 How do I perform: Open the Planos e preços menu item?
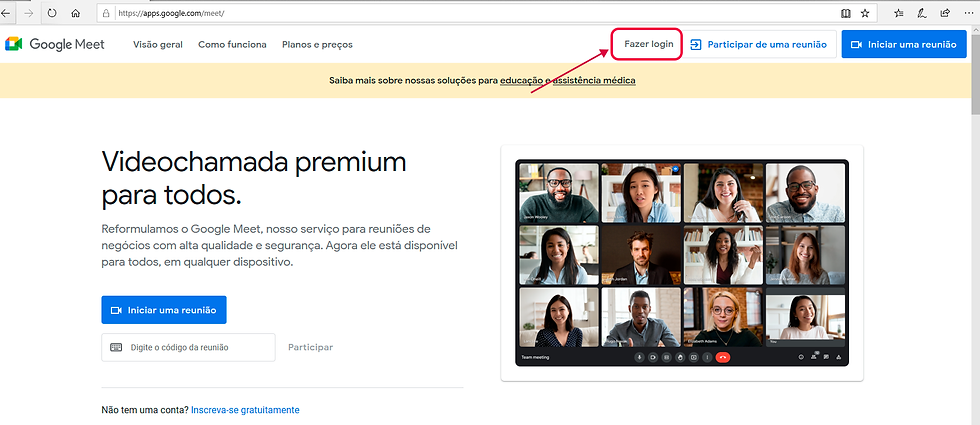click(318, 44)
